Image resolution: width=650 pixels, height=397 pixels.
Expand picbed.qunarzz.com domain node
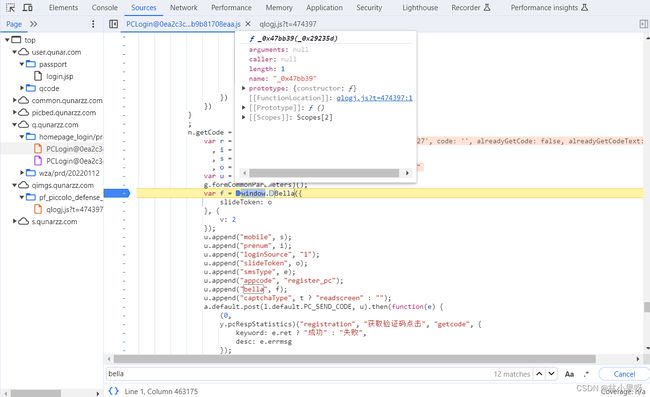(15, 112)
